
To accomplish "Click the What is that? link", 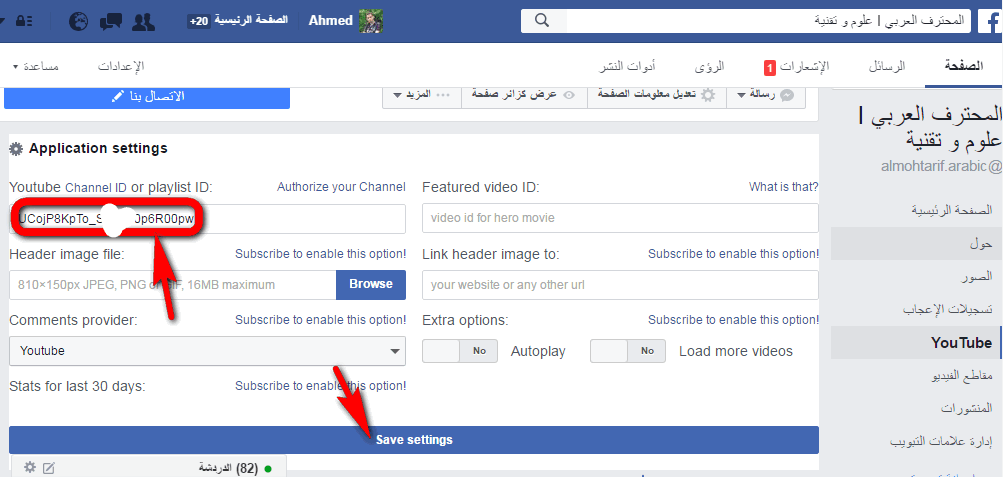I will 784,187.
